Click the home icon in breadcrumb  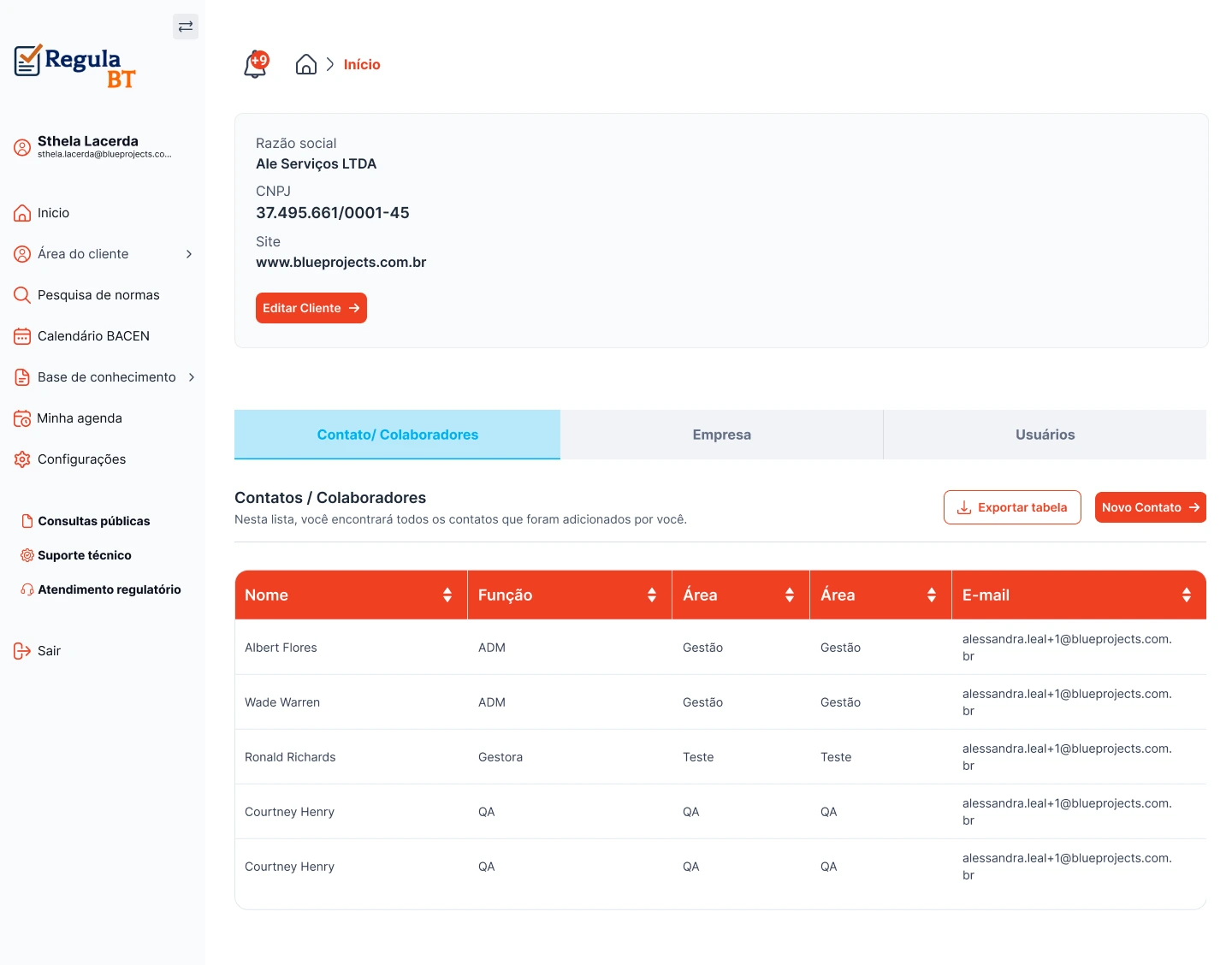point(306,65)
